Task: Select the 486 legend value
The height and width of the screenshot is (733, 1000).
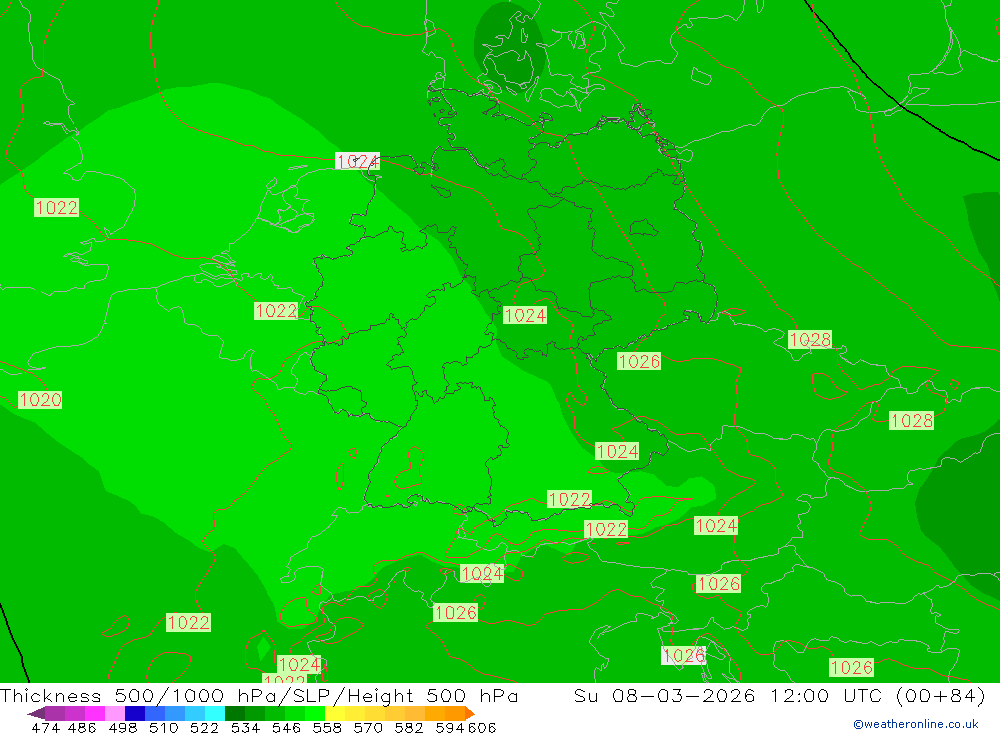Action: (82, 727)
